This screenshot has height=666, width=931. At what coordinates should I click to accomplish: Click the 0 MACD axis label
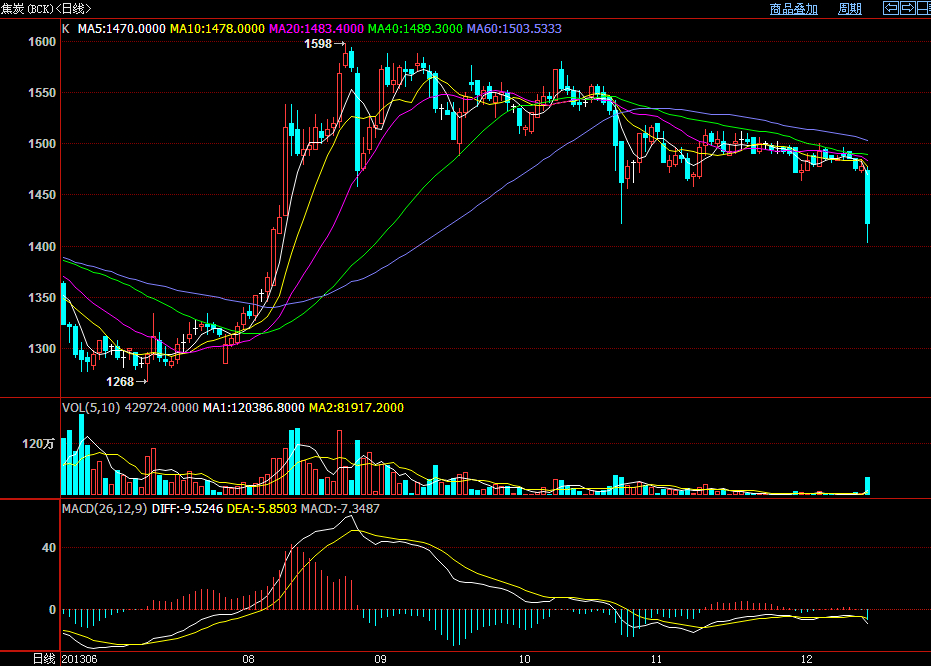(x=52, y=610)
